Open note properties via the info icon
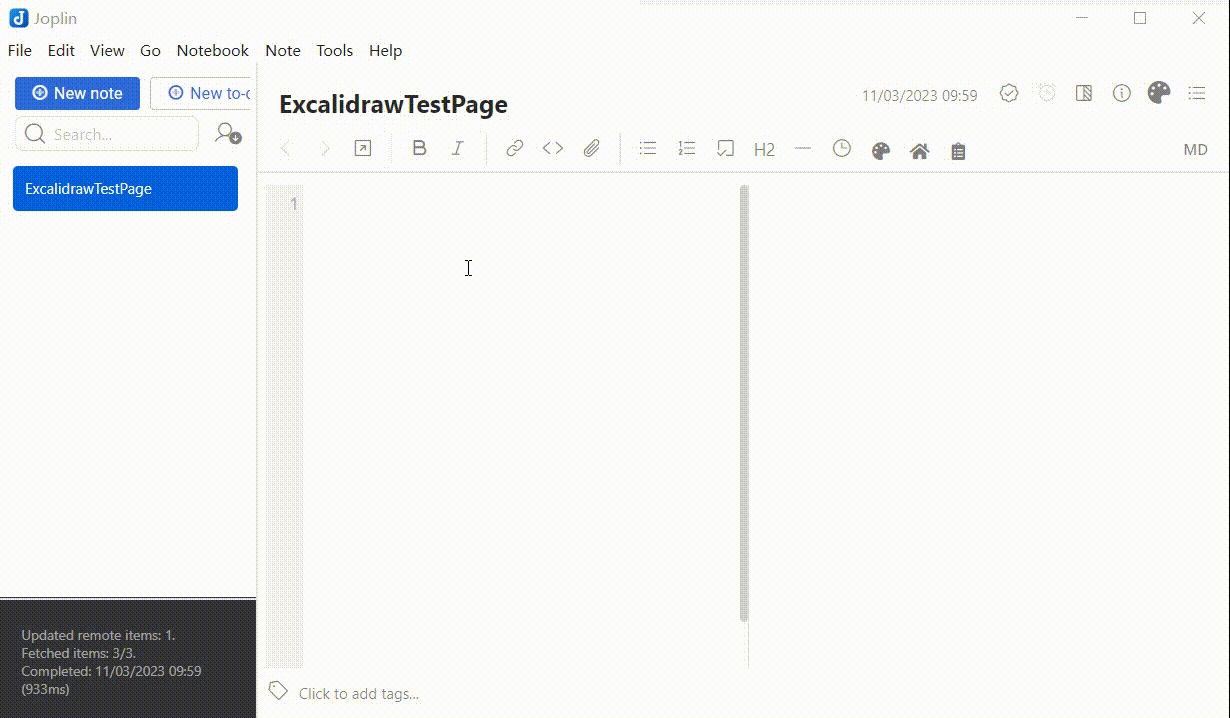1230x718 pixels. (x=1121, y=93)
